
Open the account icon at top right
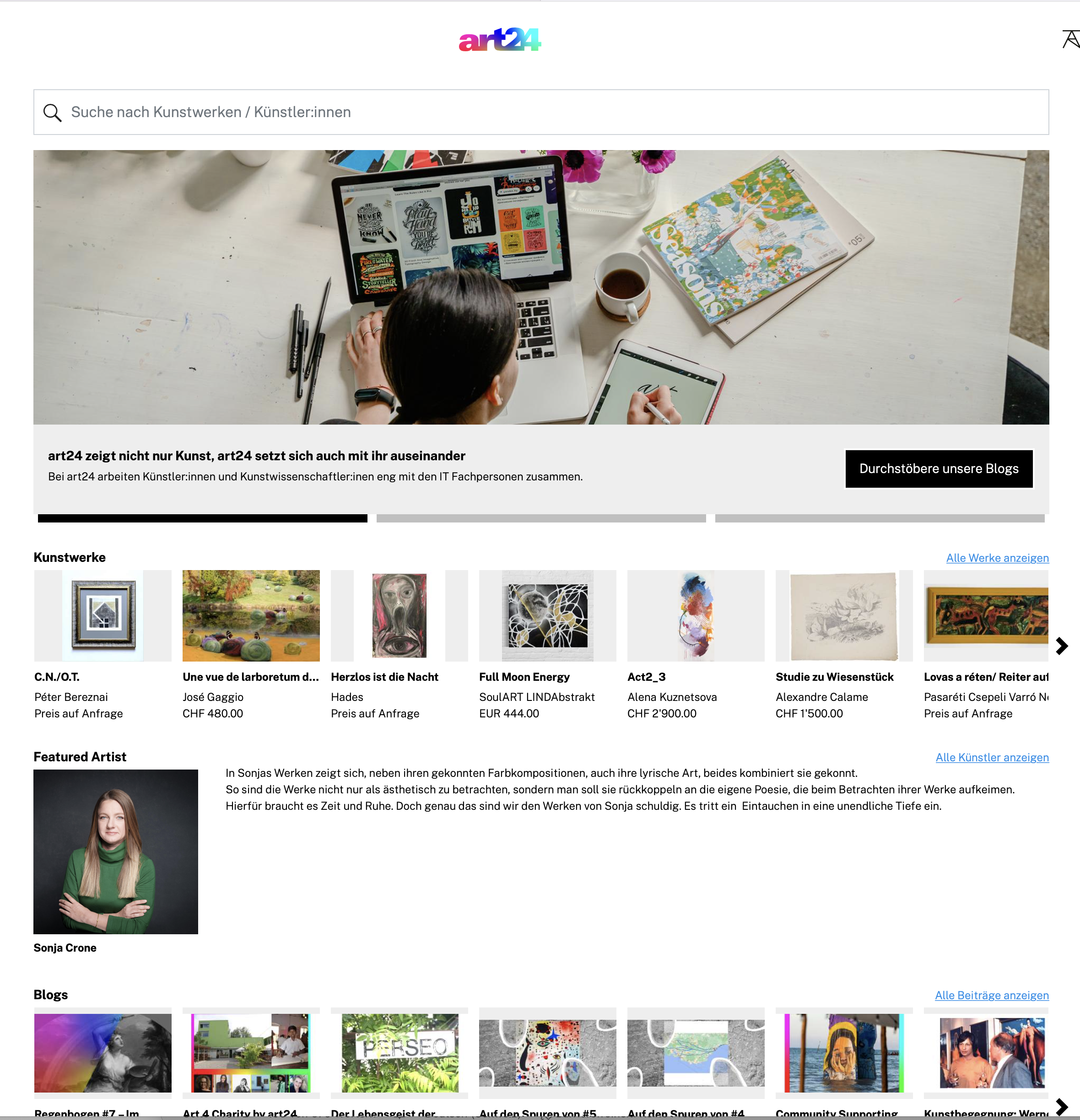point(1070,39)
